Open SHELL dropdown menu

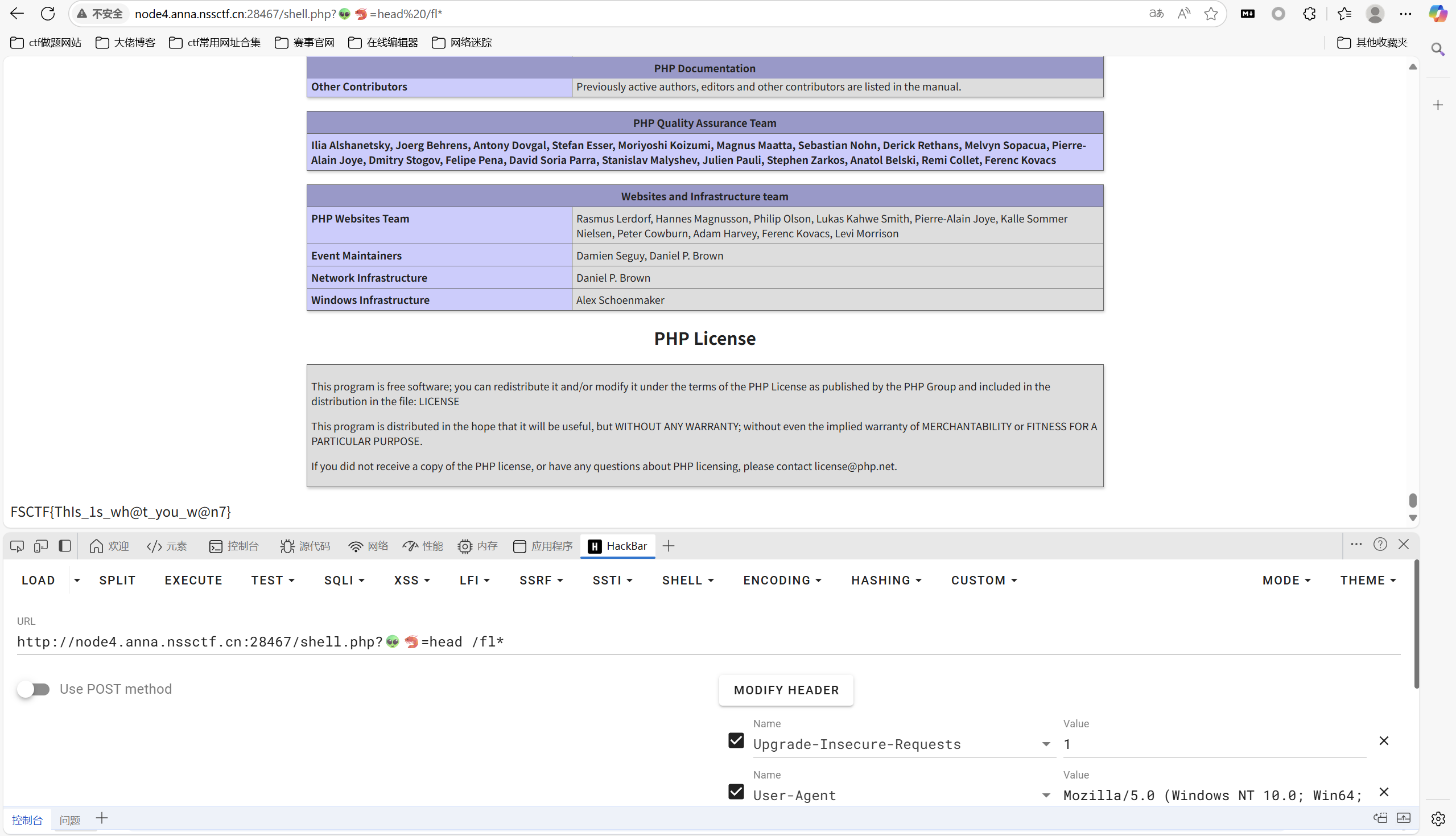[x=687, y=580]
